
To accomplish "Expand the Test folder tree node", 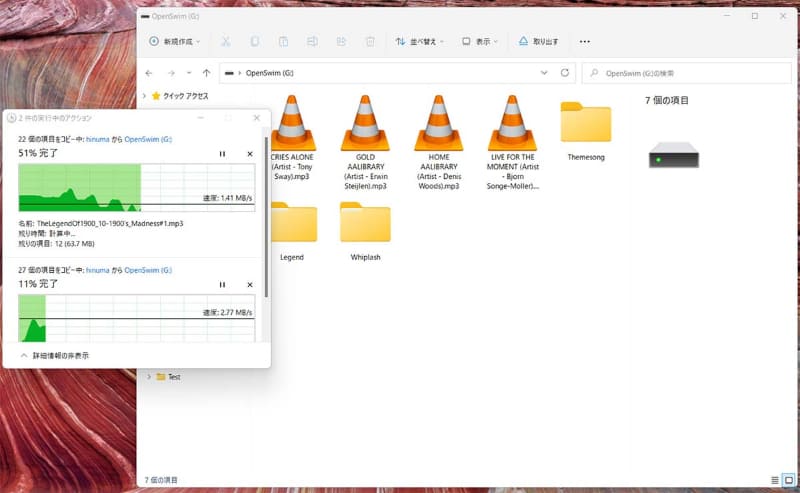I will (x=149, y=377).
